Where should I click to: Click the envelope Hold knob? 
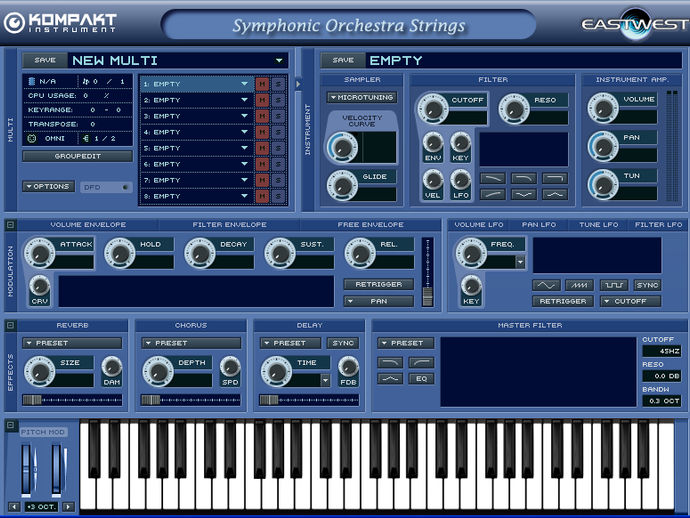119,253
